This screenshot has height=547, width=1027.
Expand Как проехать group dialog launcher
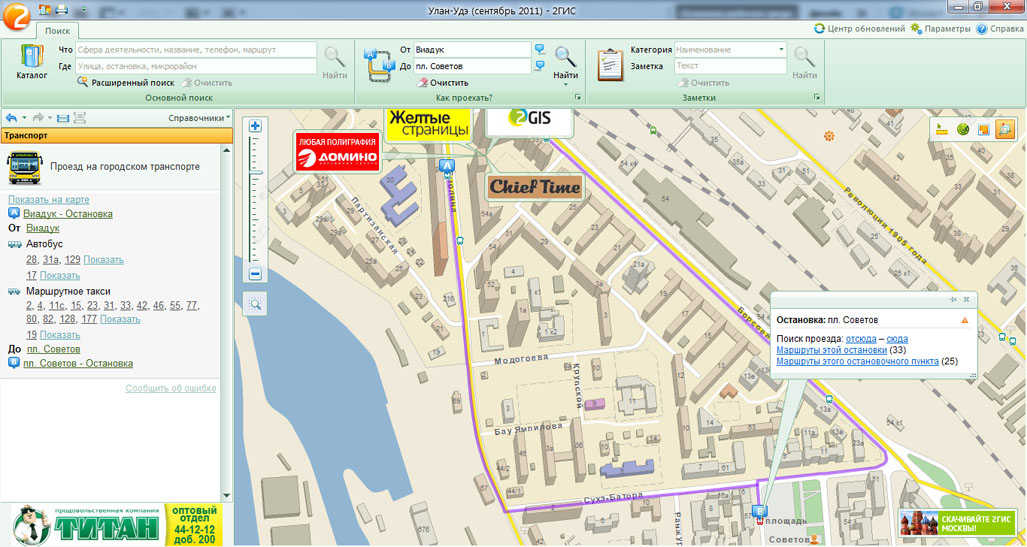pos(578,97)
